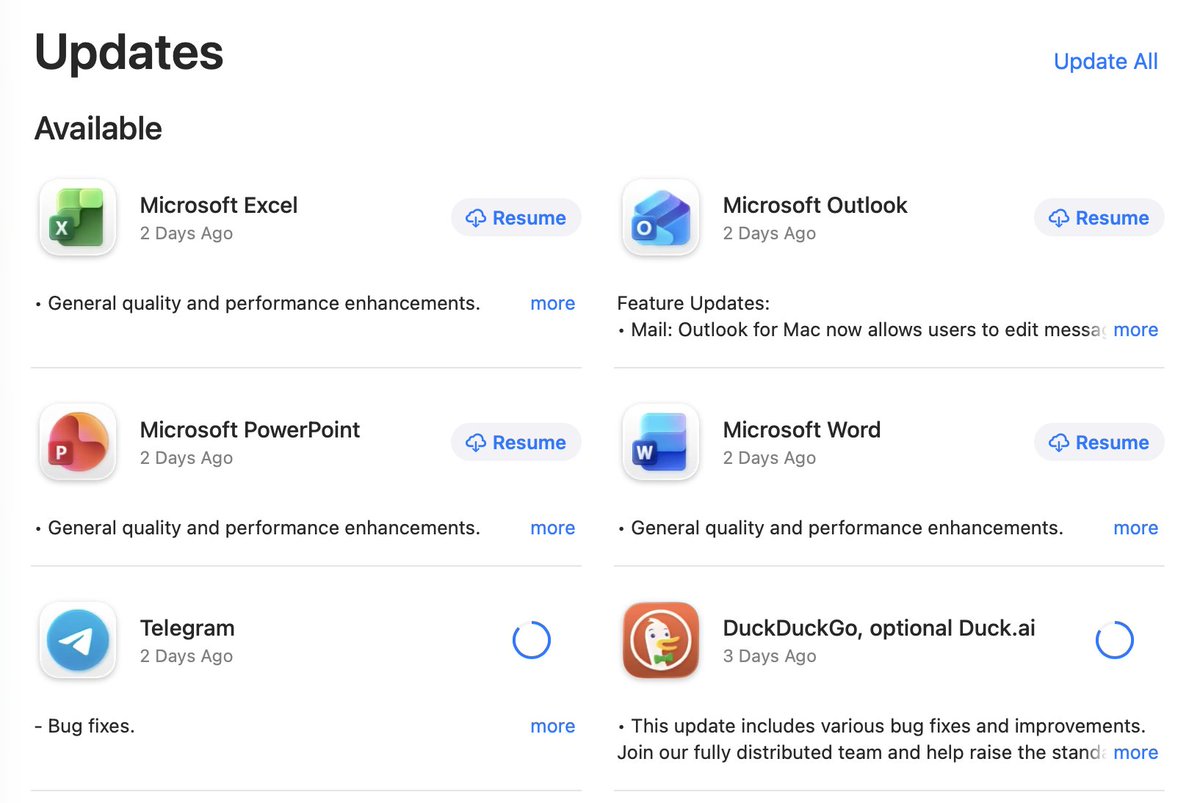Click DuckDuckGo 'various bug fixes' note line

pos(881,726)
